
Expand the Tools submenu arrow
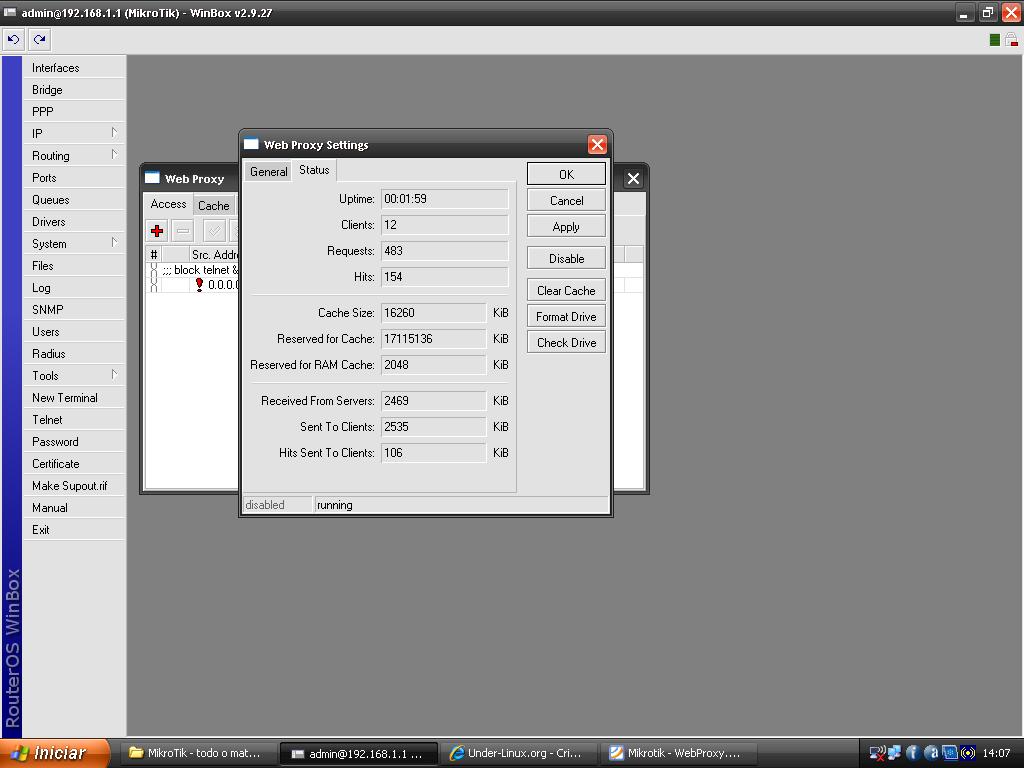[114, 374]
